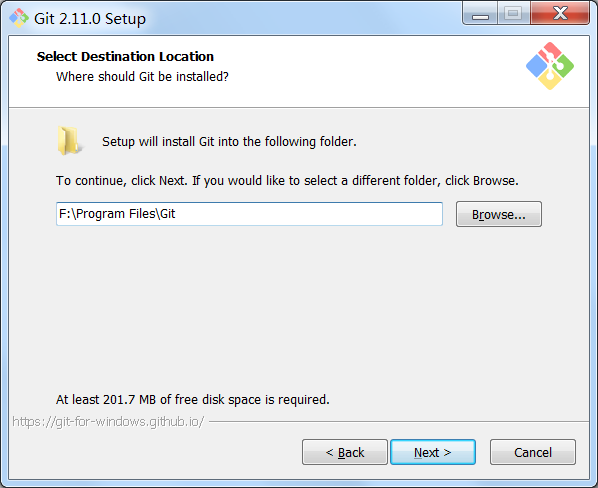Click inside the destination path field
The height and width of the screenshot is (488, 598).
point(249,214)
